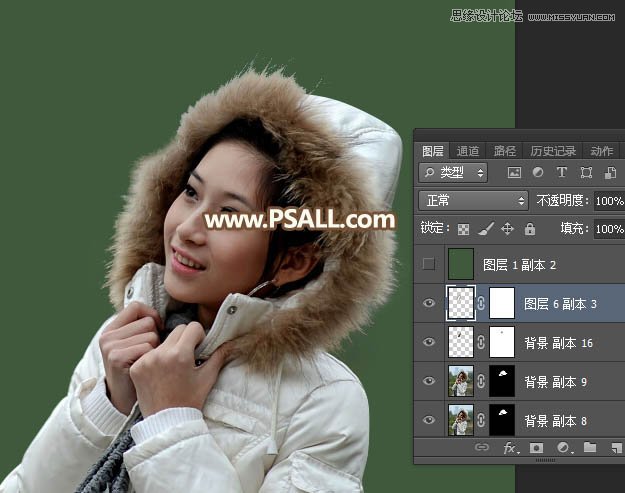Switch to the 图层 tab
The image size is (625, 493).
coord(432,151)
